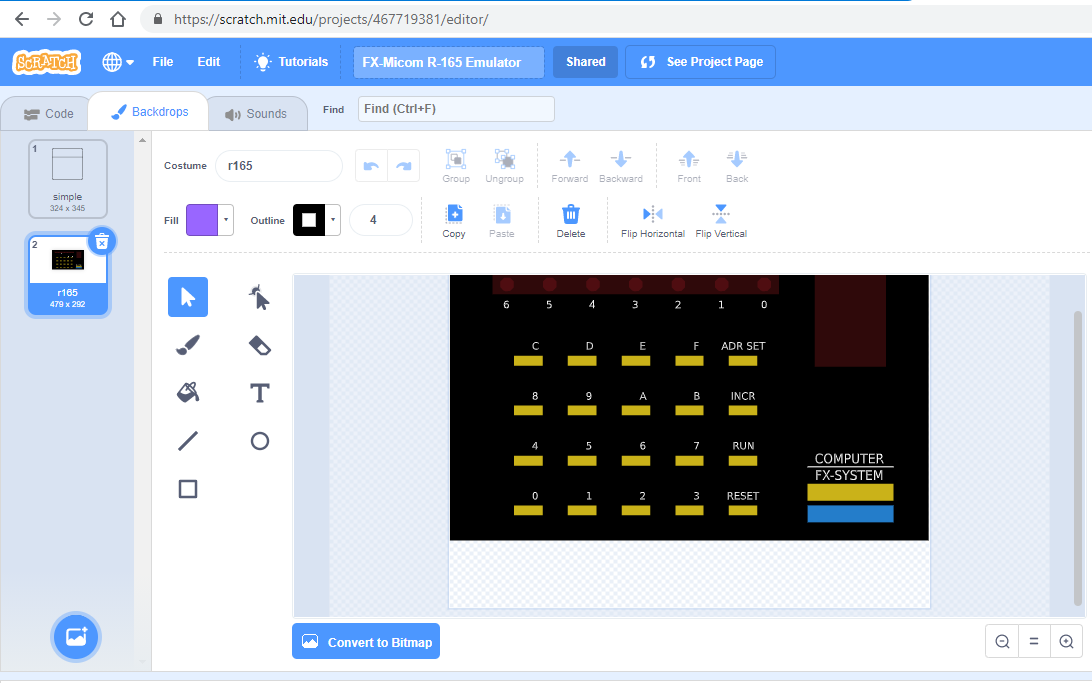Select the Text tool
1092x683 pixels.
259,393
